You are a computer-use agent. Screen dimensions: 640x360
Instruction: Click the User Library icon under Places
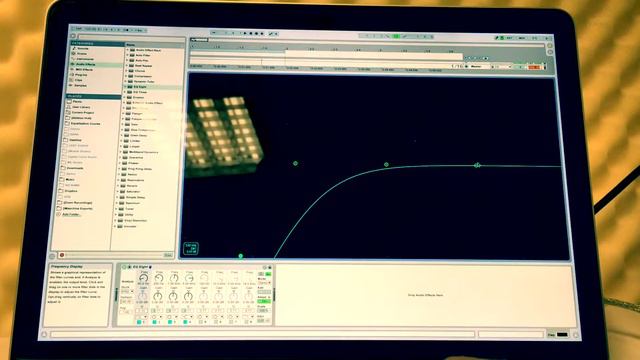coord(69,107)
